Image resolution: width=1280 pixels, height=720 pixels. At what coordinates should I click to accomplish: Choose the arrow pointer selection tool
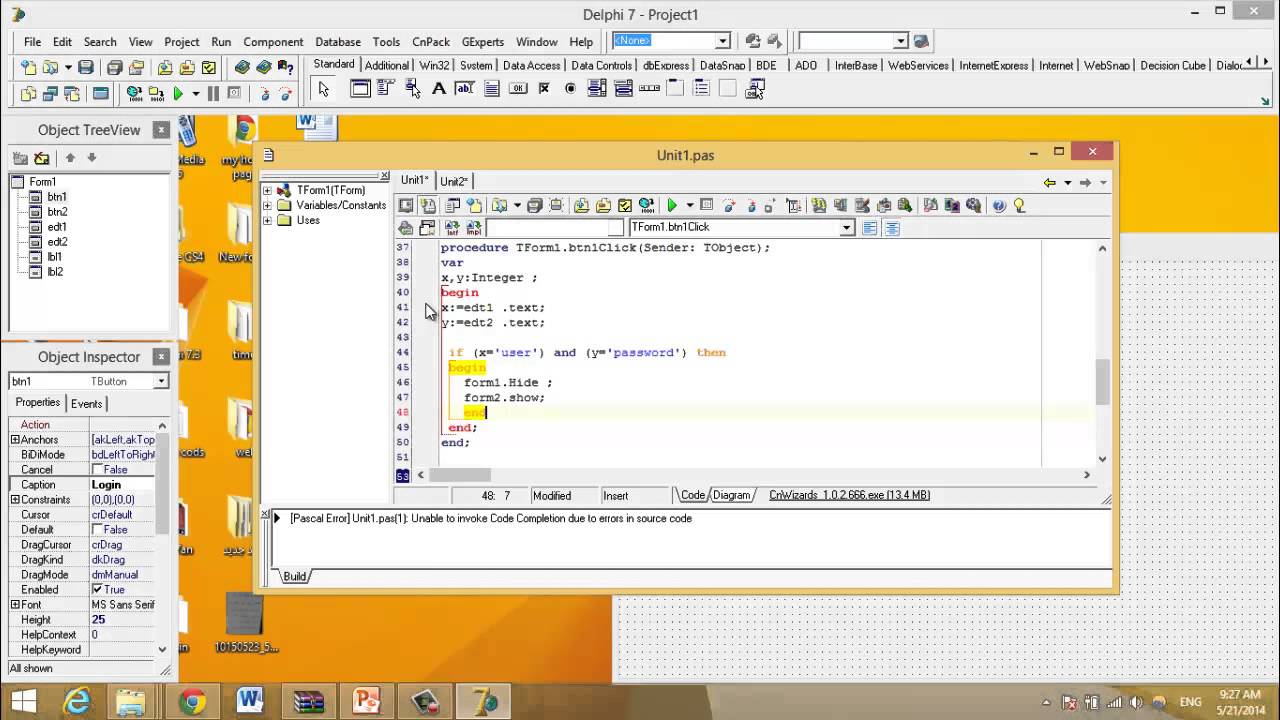click(323, 89)
